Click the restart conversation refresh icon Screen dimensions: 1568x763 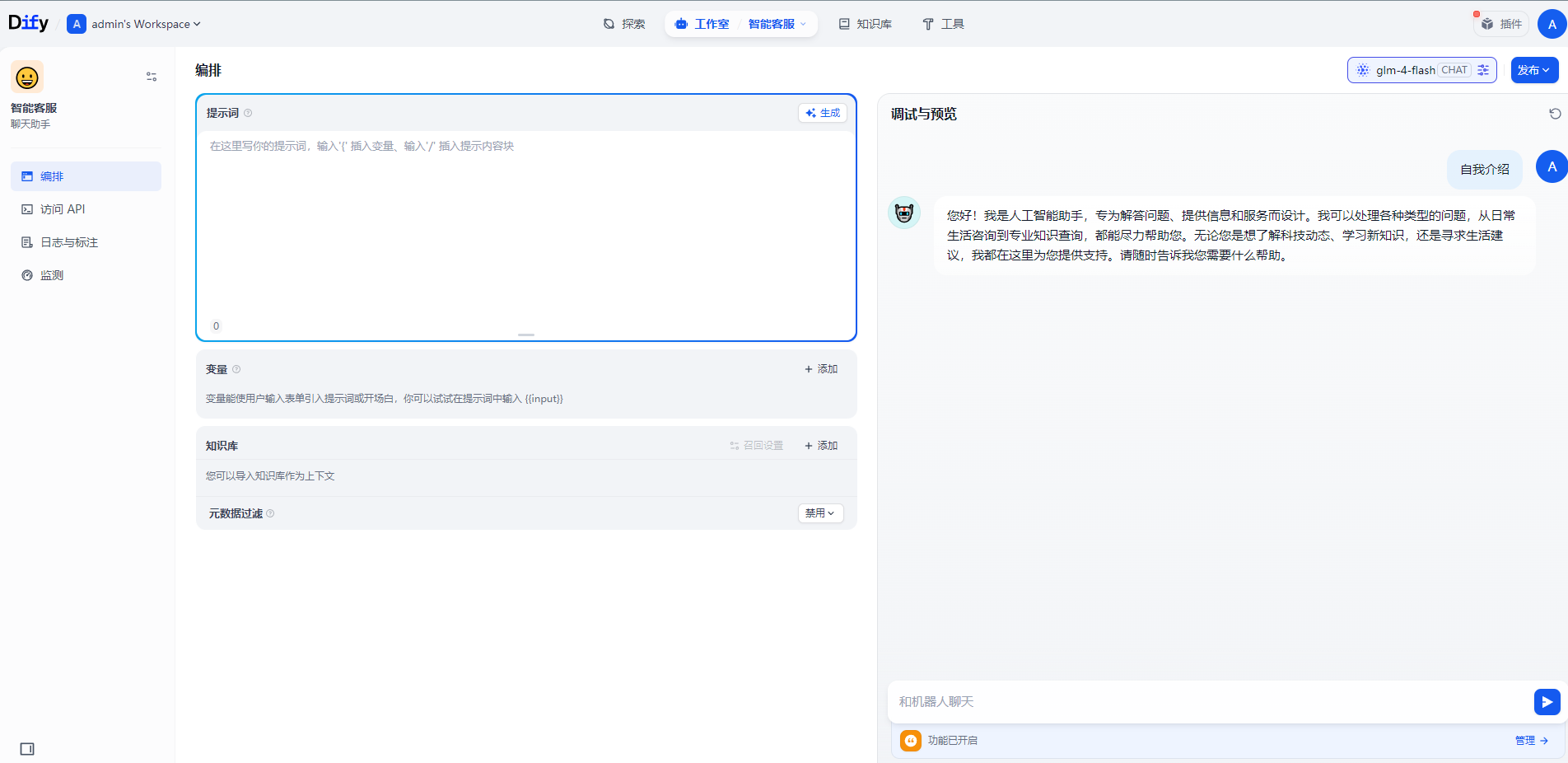(x=1555, y=114)
